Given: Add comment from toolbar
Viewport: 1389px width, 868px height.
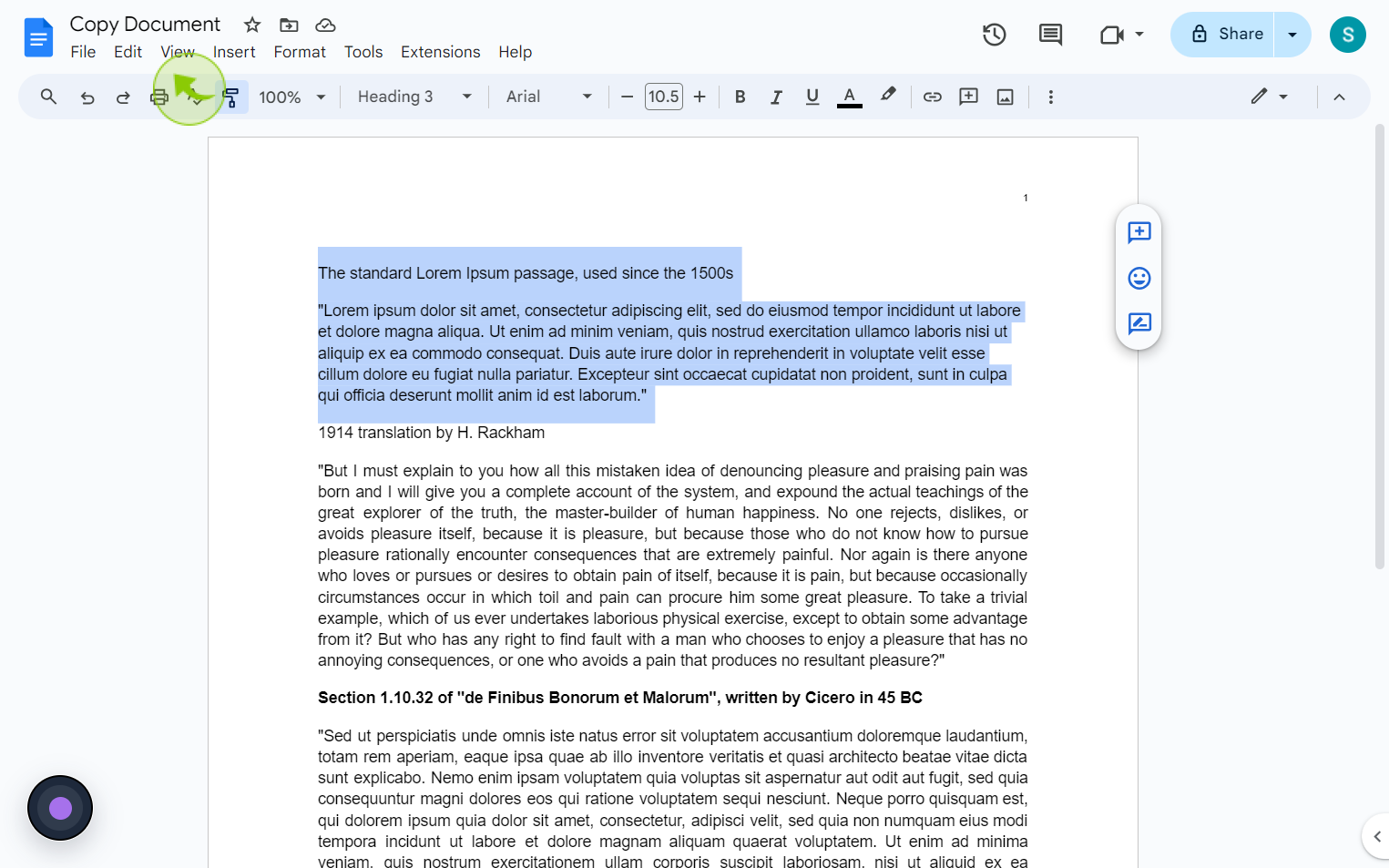Looking at the screenshot, I should [x=969, y=97].
